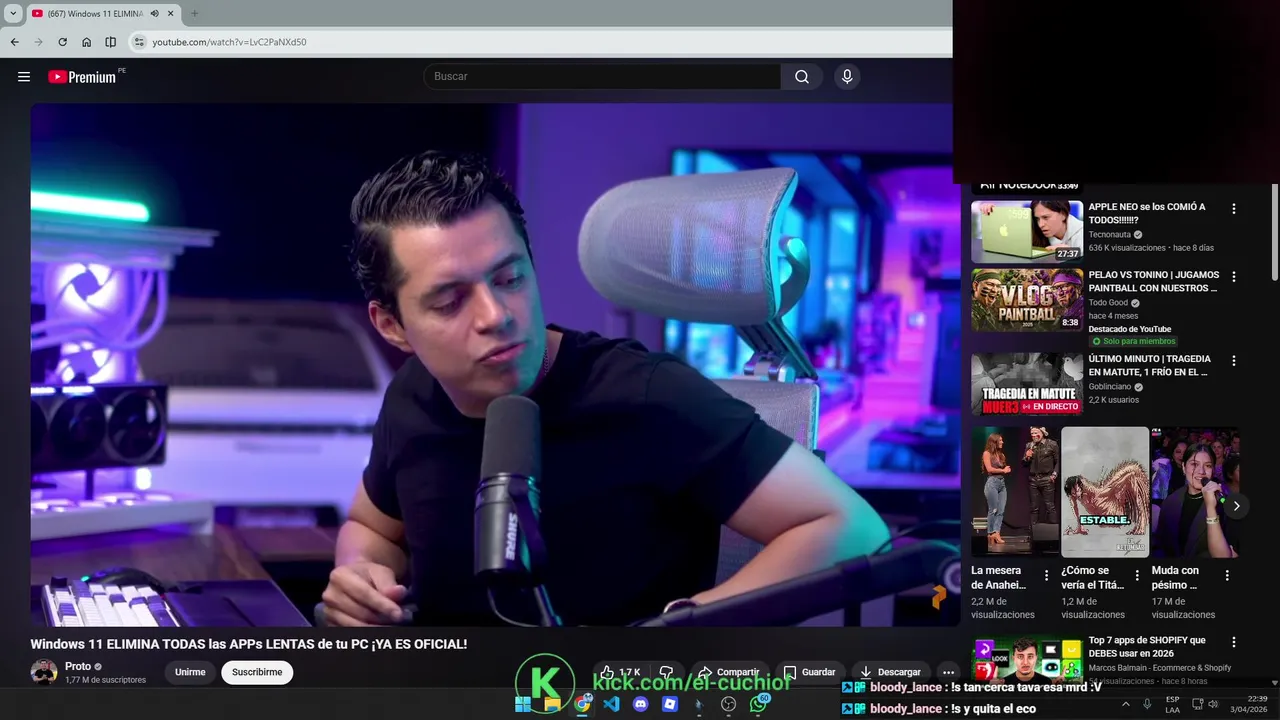Open the APPLE NEO video thumbnail
The image size is (1280, 720).
1027,232
